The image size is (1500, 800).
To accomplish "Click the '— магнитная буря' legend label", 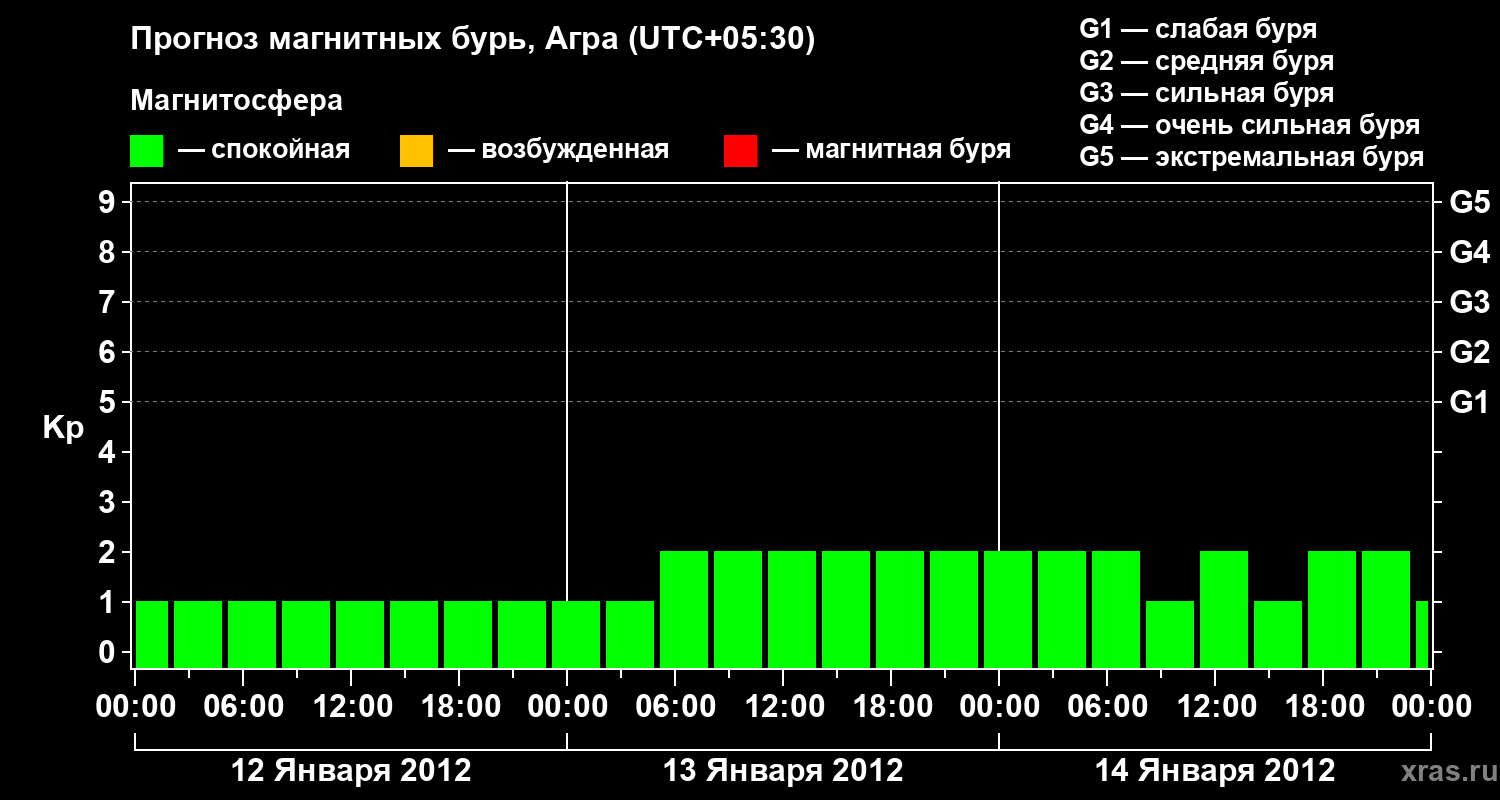I will pos(891,150).
